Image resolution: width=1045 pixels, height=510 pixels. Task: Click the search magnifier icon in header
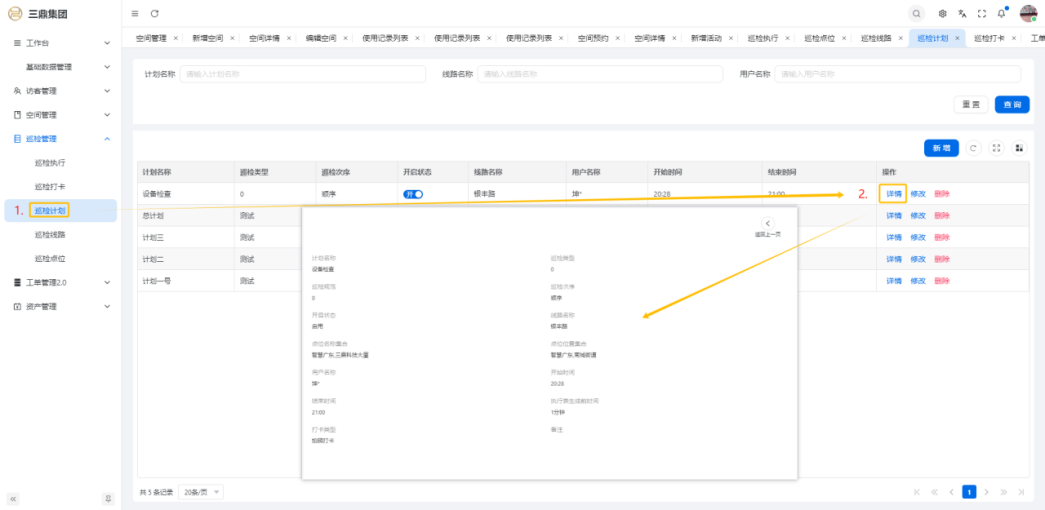click(x=917, y=13)
